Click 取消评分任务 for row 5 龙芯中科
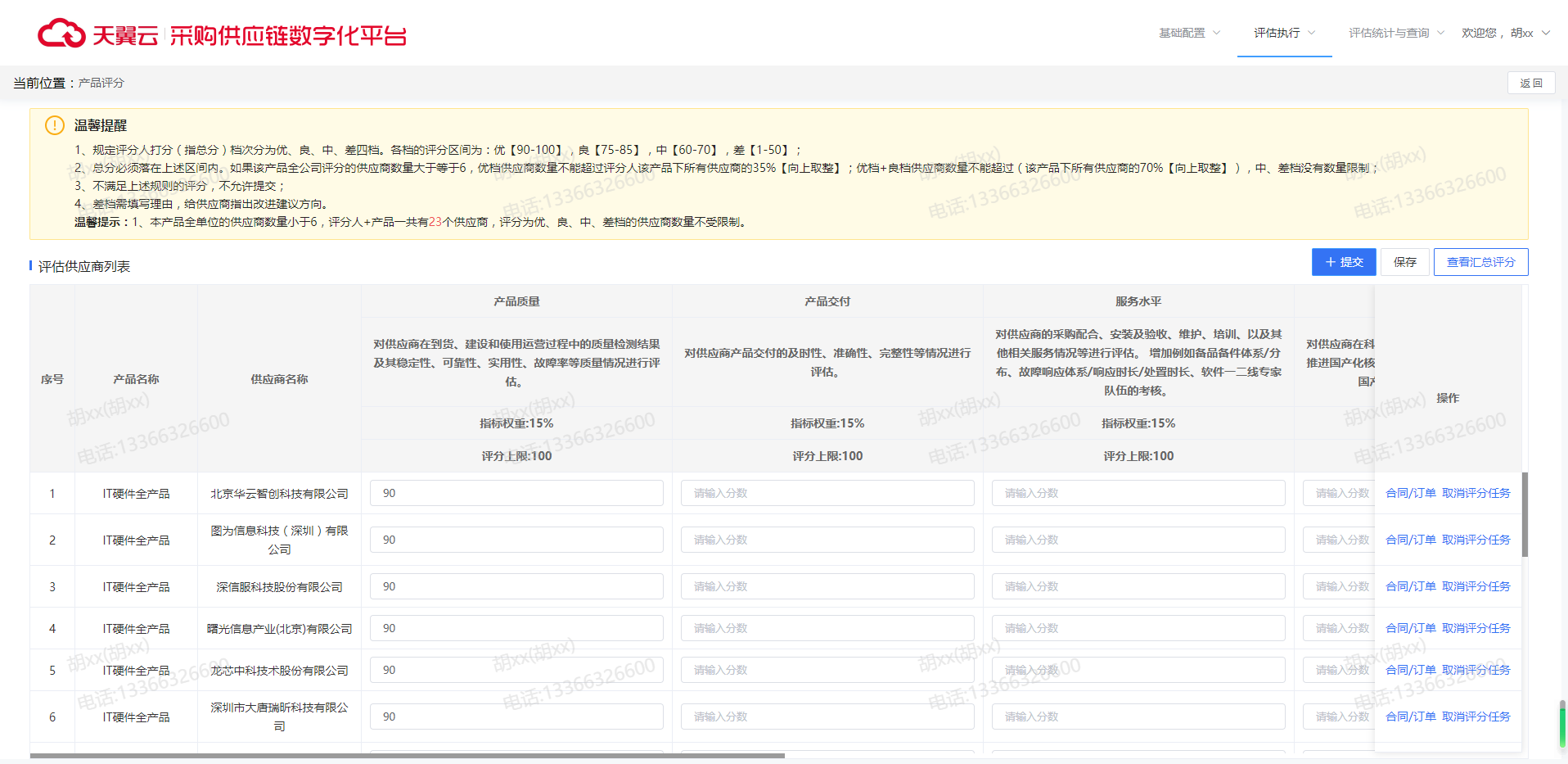1568x764 pixels. [x=1476, y=670]
